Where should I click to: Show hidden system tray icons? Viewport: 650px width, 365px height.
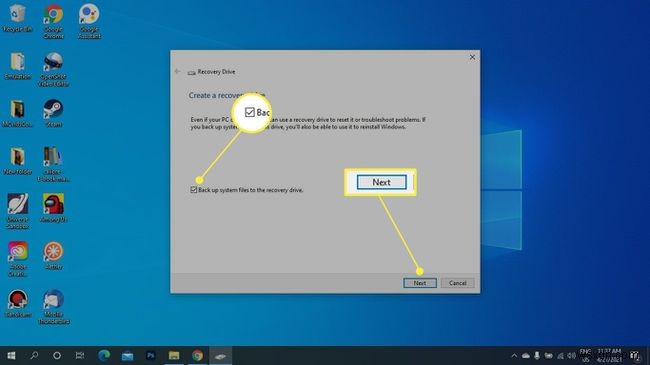(x=514, y=355)
